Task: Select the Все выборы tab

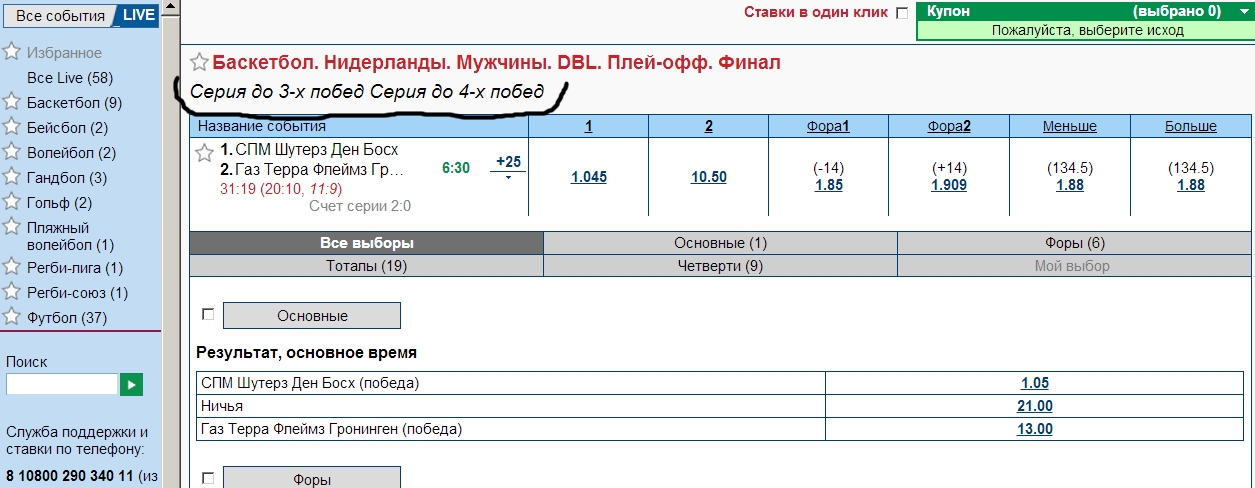Action: pyautogui.click(x=366, y=243)
